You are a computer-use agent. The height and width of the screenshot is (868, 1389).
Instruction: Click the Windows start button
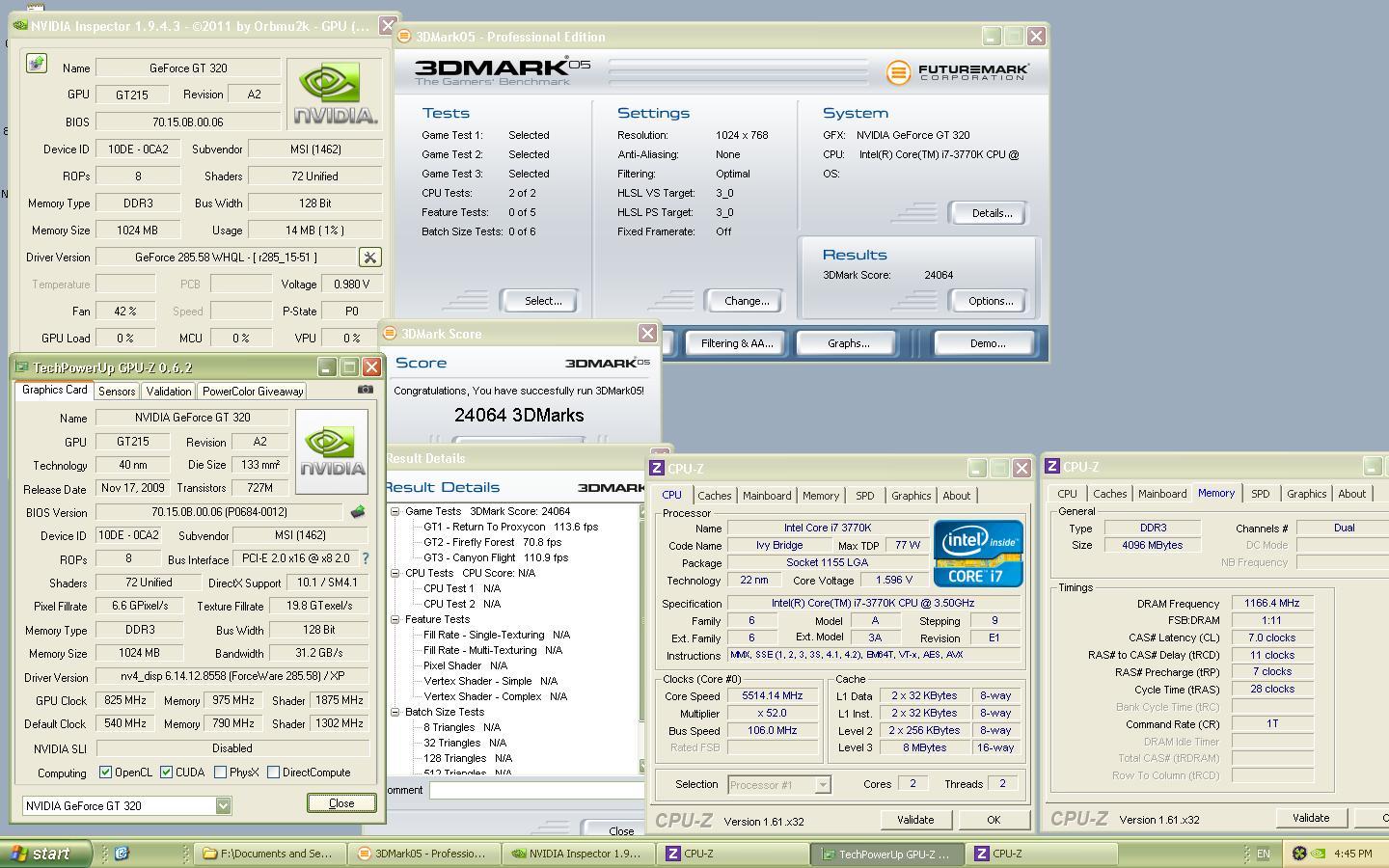click(46, 854)
